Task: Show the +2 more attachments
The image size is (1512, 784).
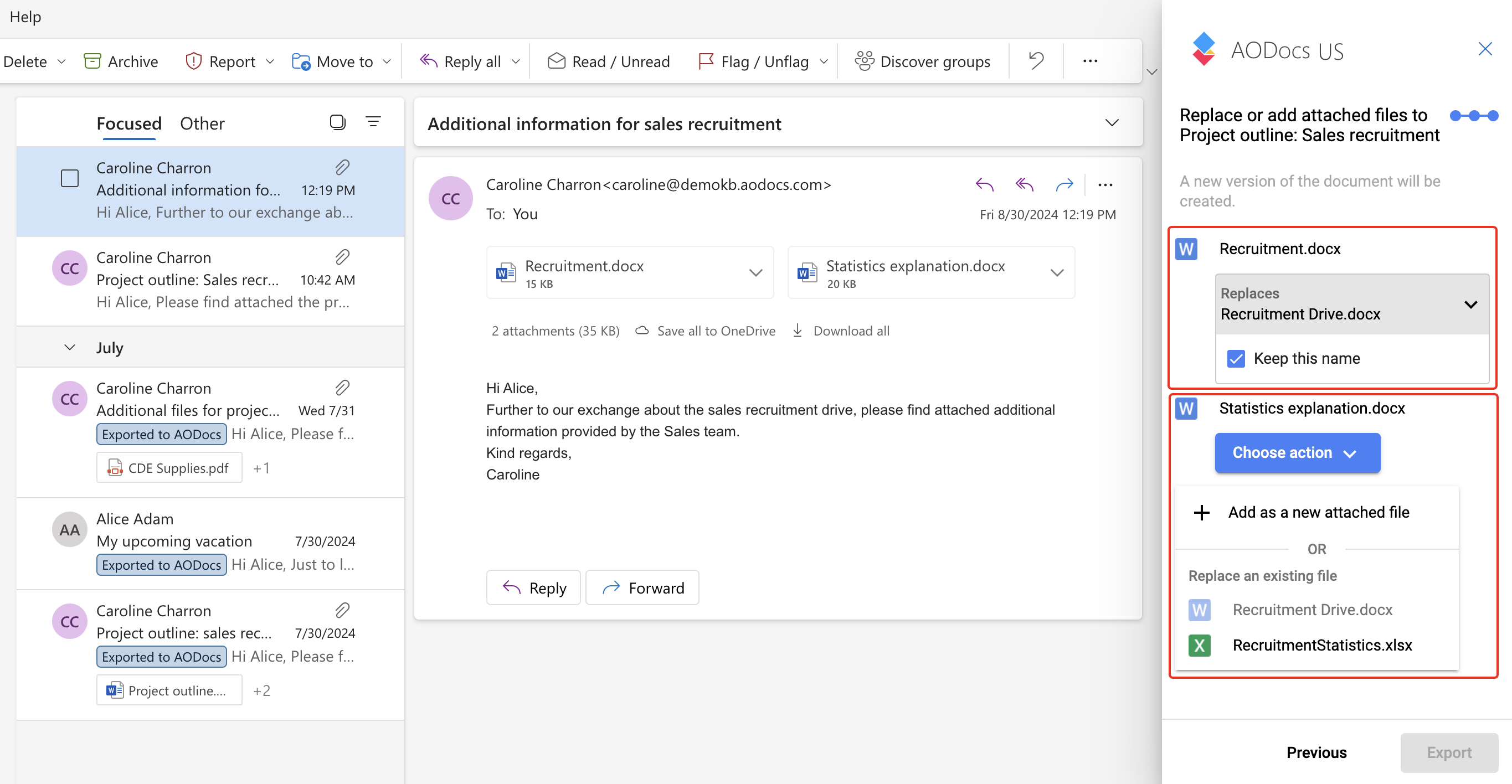Action: (262, 690)
